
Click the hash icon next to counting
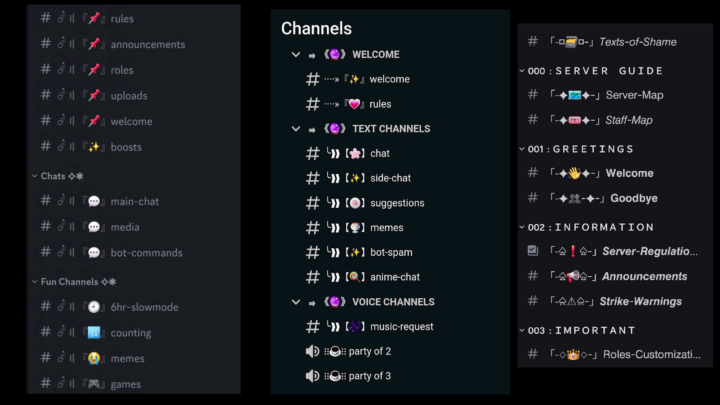(45, 333)
